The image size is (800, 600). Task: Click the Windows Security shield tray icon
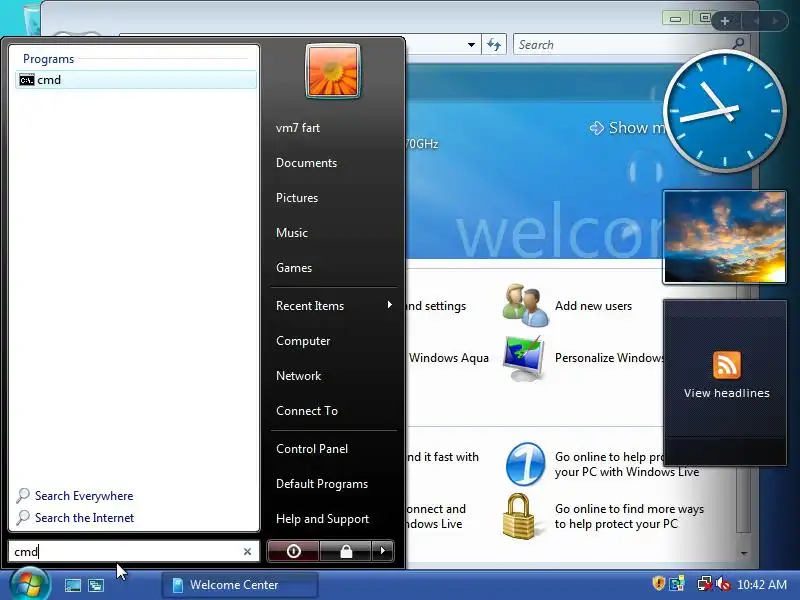[659, 583]
